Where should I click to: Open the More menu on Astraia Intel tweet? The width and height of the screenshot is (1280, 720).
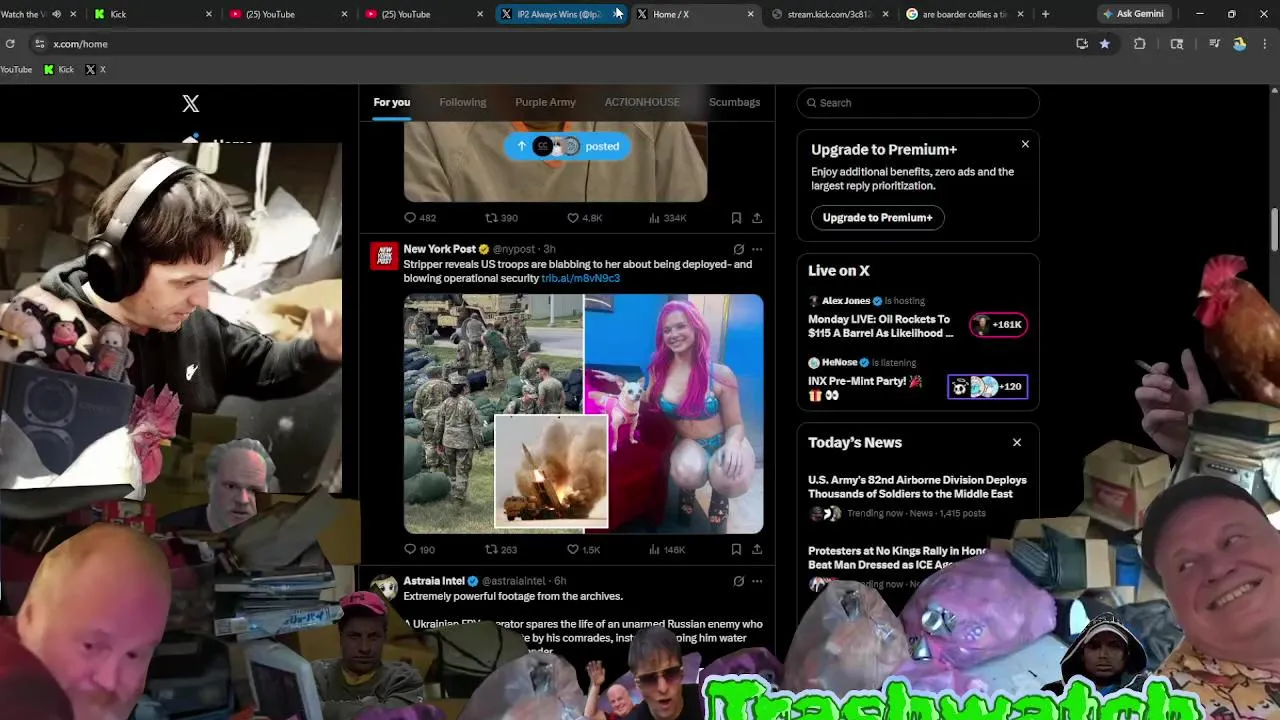pos(757,581)
